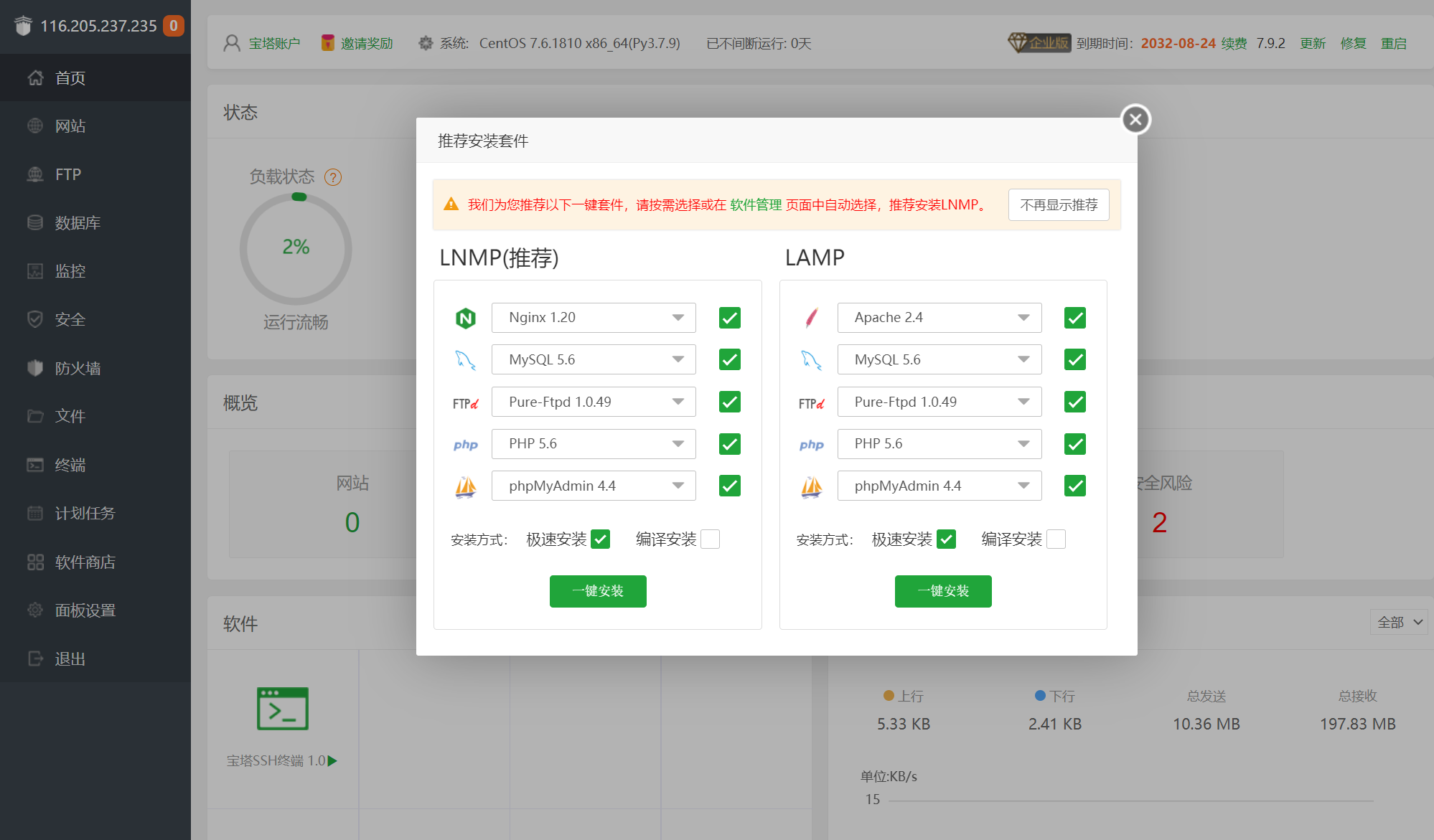Click the 软件管理 link in warning

tap(755, 205)
